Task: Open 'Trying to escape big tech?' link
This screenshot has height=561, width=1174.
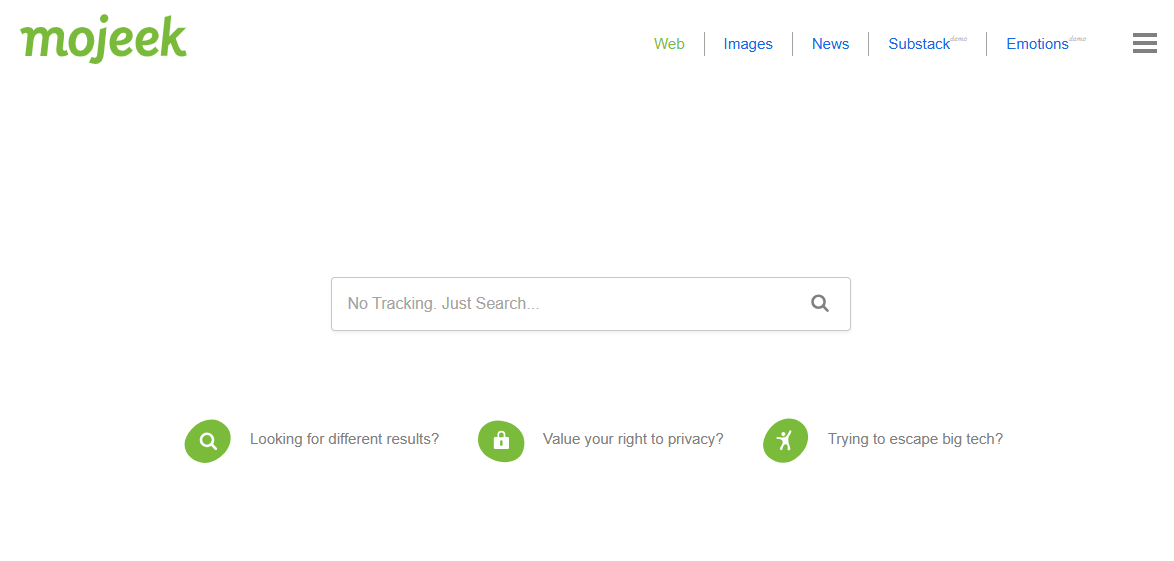Action: (915, 439)
